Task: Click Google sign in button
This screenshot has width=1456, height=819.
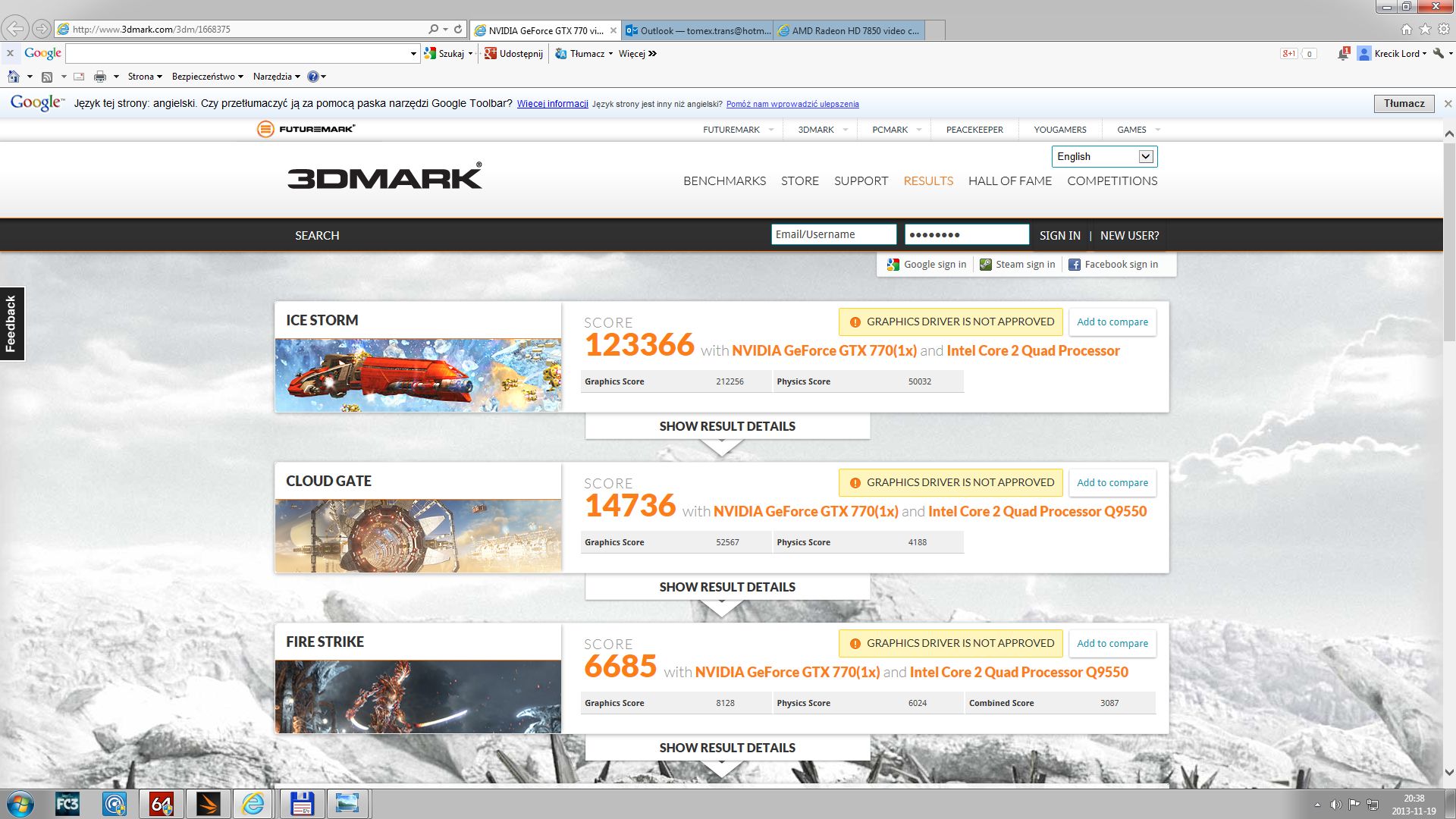Action: [x=927, y=265]
